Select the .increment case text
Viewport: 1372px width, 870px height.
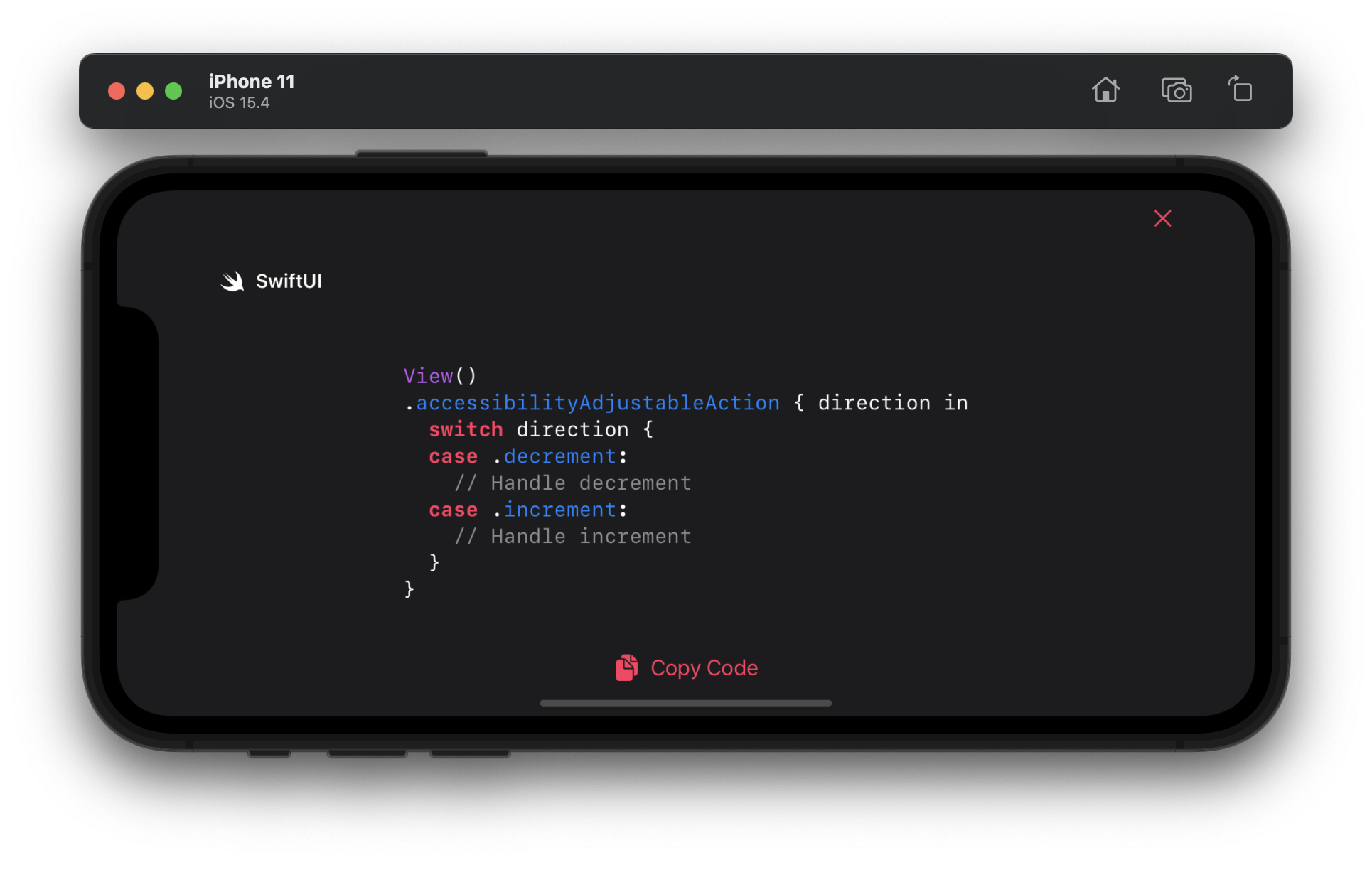559,510
